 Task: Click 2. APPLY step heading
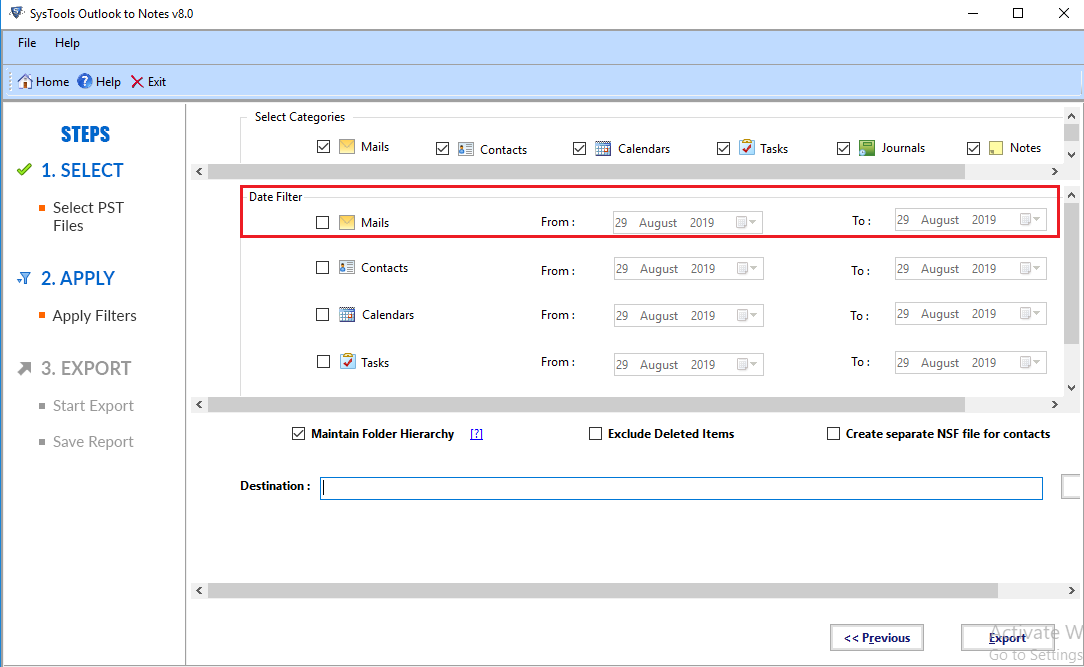pos(78,278)
